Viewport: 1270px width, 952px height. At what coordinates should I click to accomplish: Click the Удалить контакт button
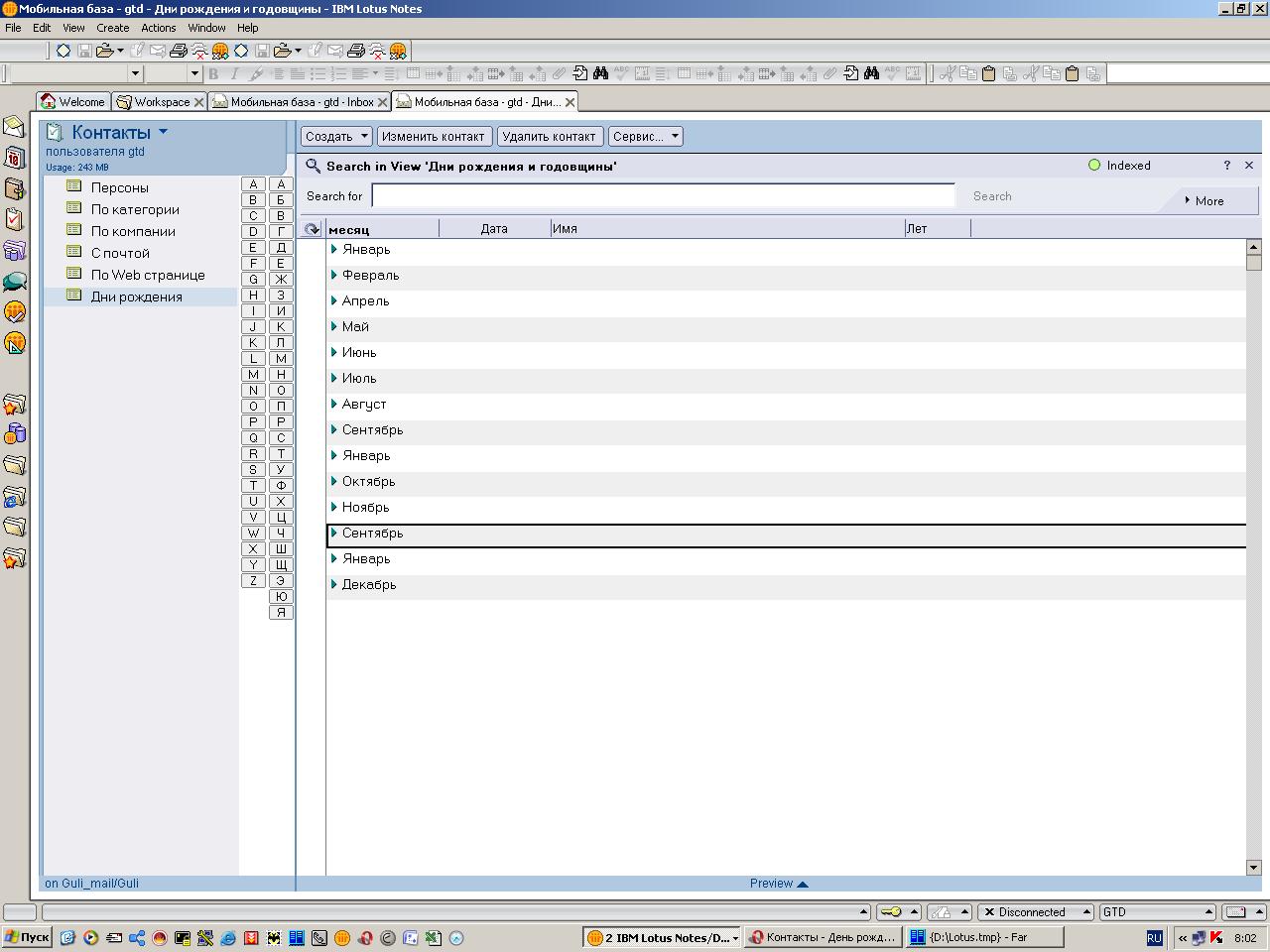pyautogui.click(x=549, y=137)
